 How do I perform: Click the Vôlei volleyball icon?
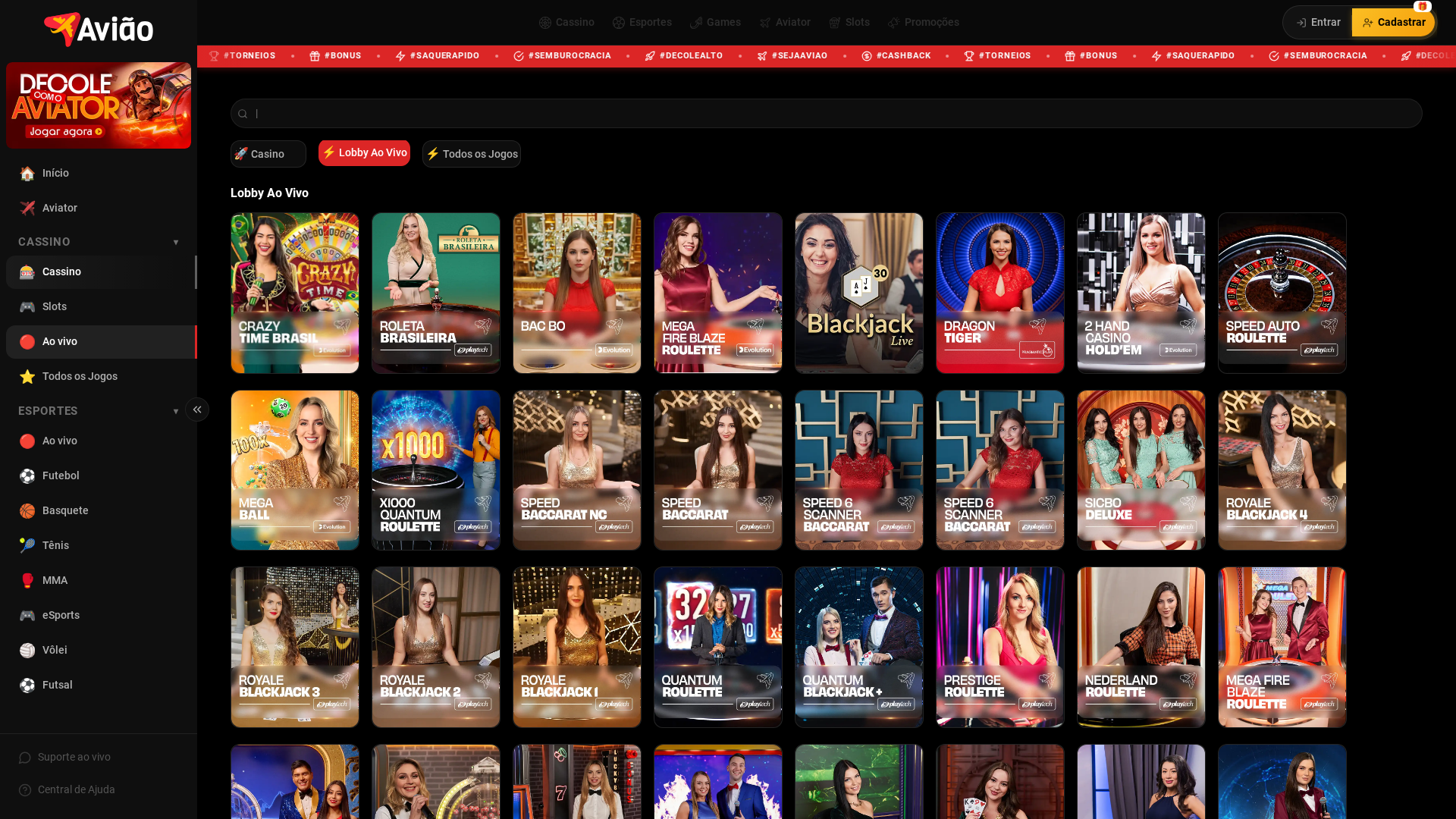pyautogui.click(x=27, y=650)
